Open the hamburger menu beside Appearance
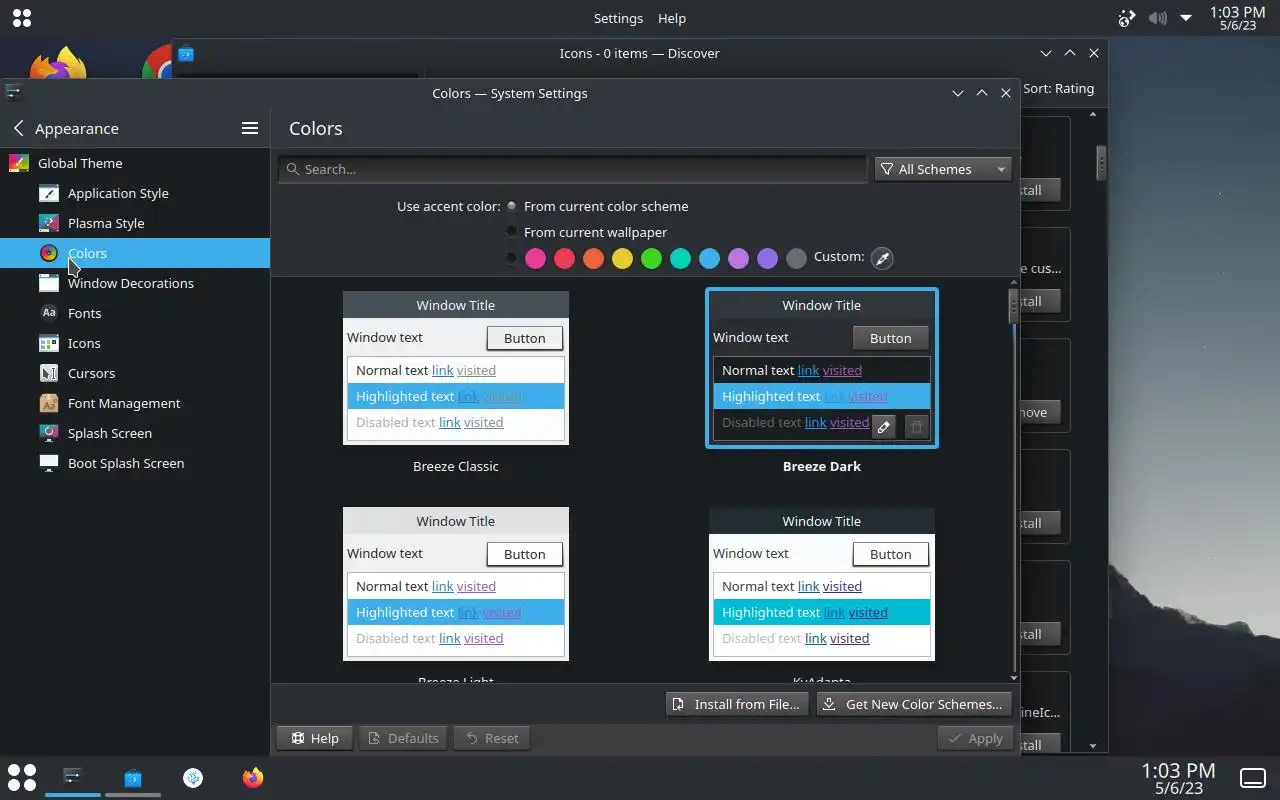The height and width of the screenshot is (800, 1280). click(250, 128)
